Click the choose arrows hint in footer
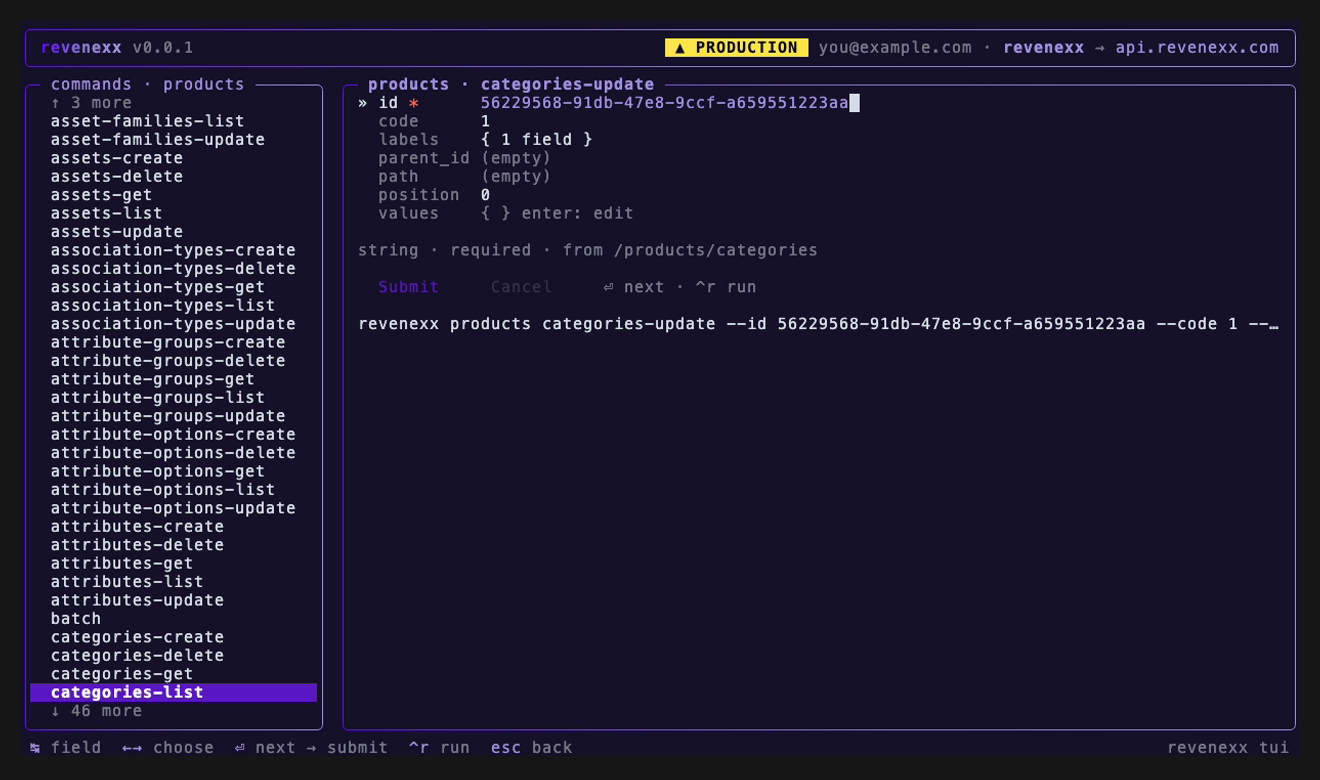This screenshot has height=780, width=1320. tap(168, 748)
